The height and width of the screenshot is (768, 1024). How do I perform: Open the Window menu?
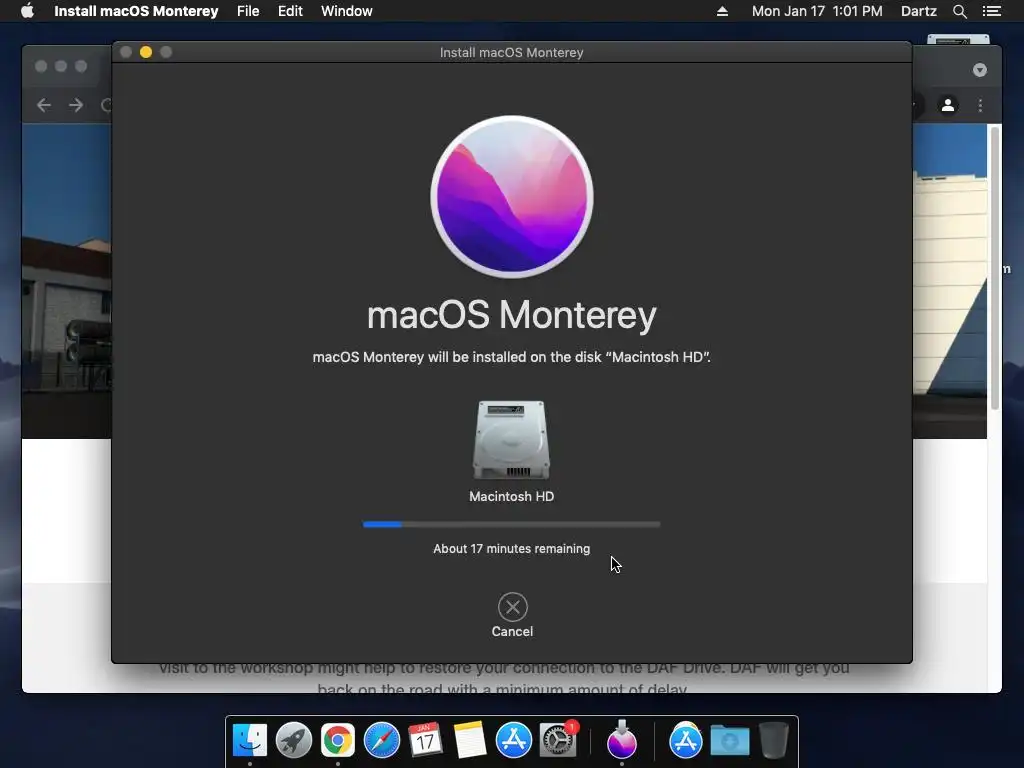click(347, 11)
